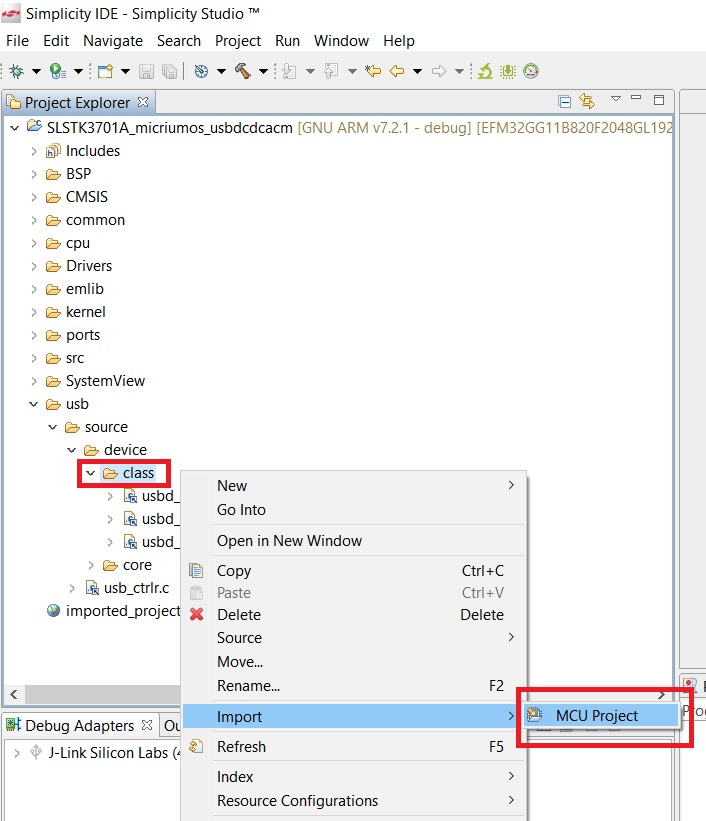Expand the kernel folder
The height and width of the screenshot is (821, 706).
[34, 313]
